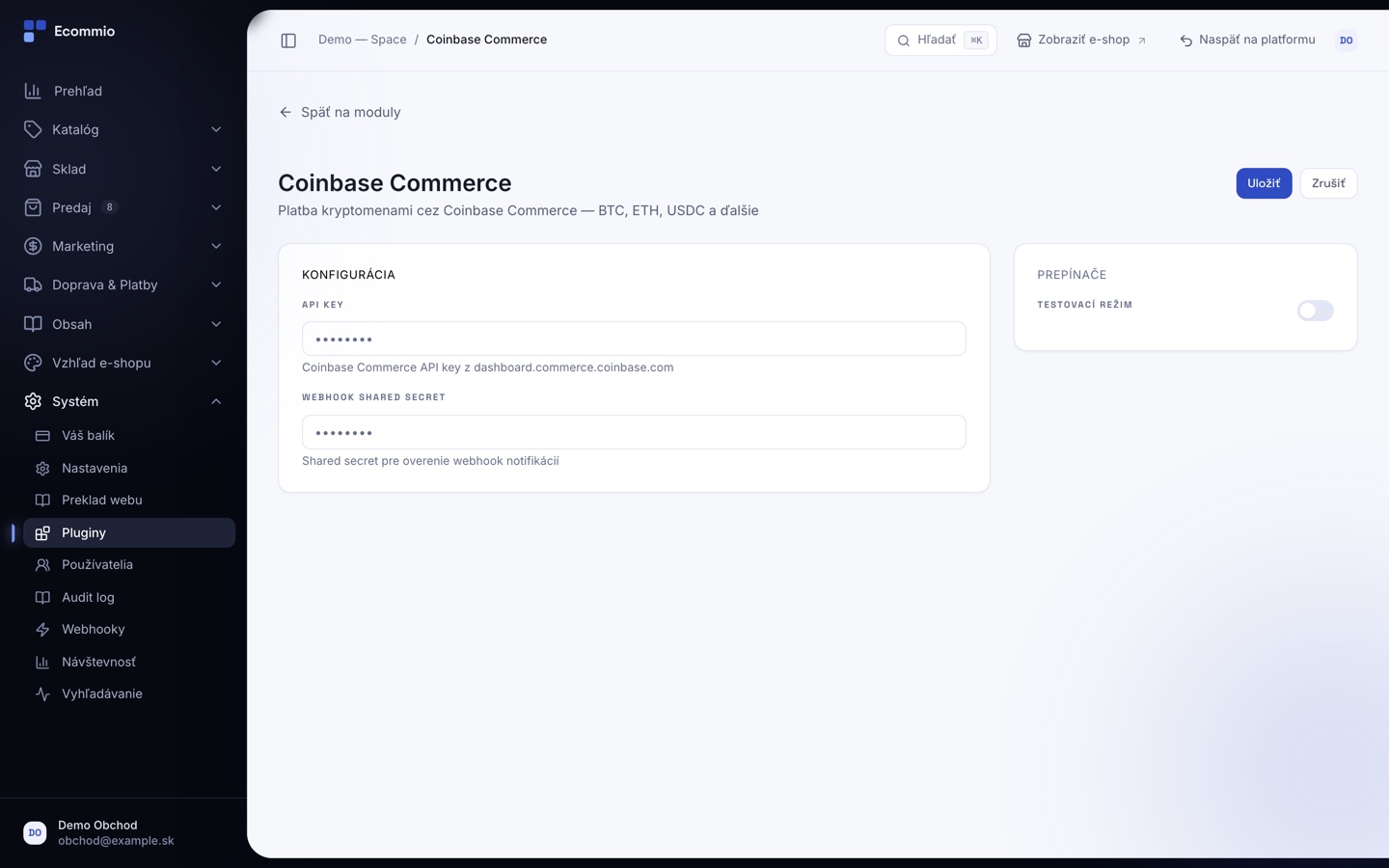The height and width of the screenshot is (868, 1389).
Task: Open Vyhľadávanie in the sidebar
Action: tap(129, 694)
